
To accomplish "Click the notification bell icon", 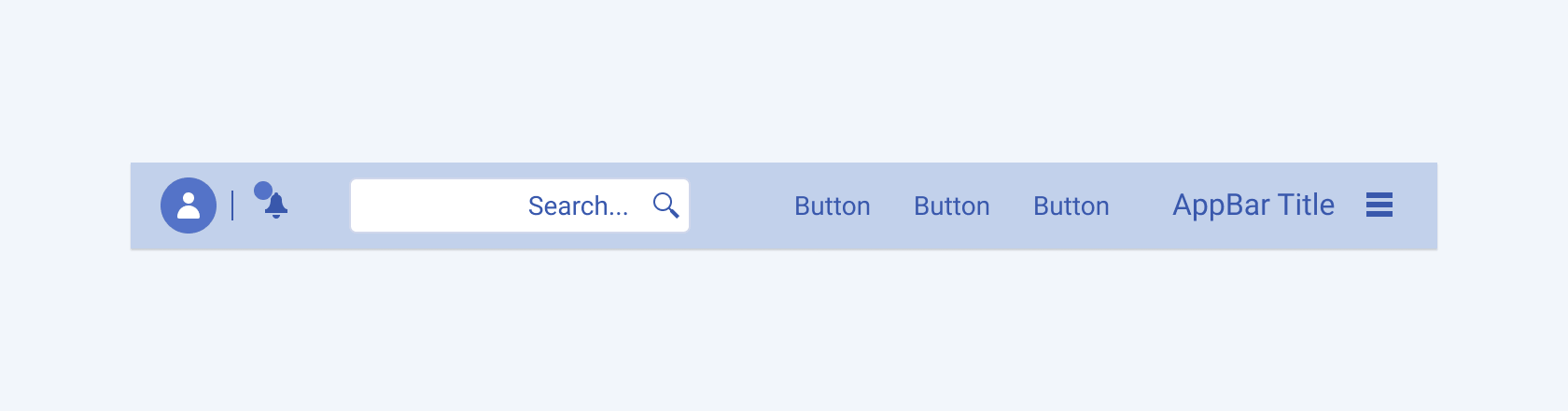I will point(275,205).
